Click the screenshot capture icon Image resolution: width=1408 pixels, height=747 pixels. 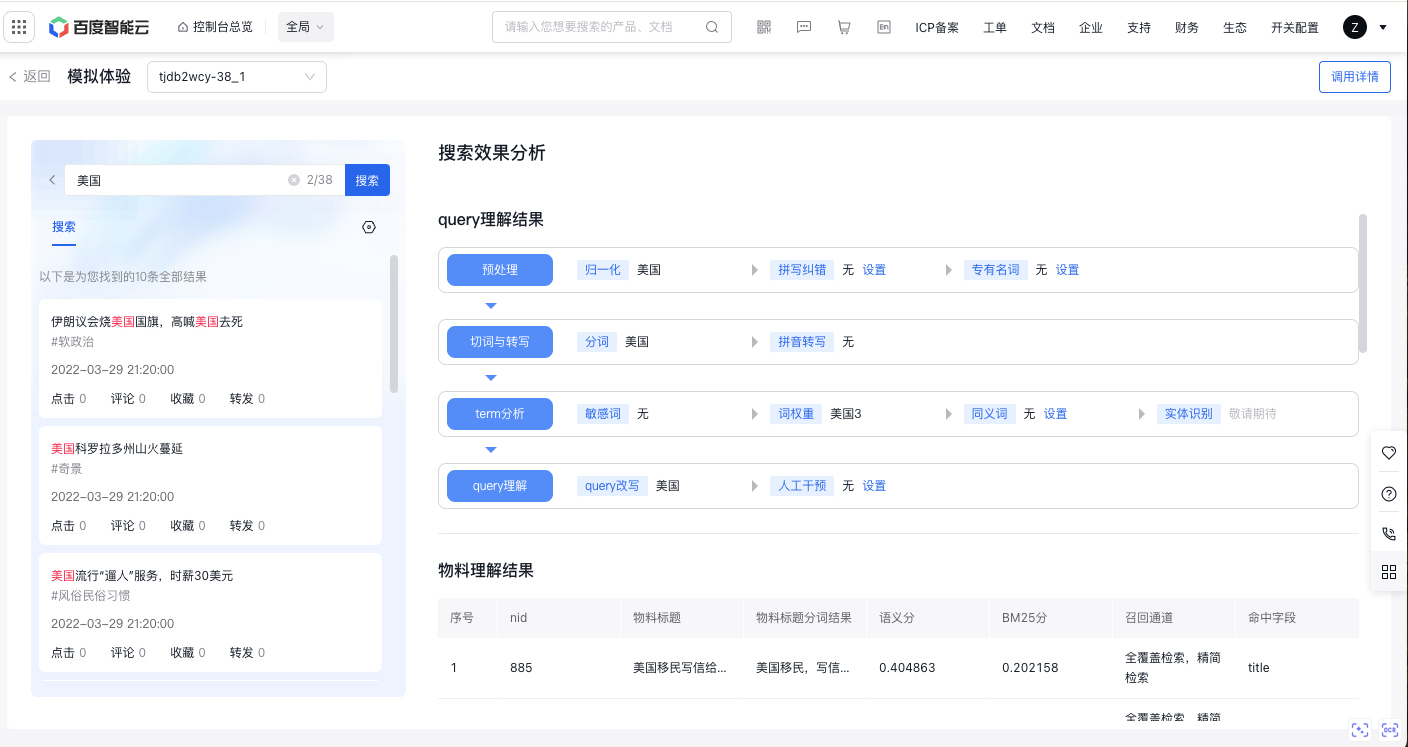point(1360,730)
